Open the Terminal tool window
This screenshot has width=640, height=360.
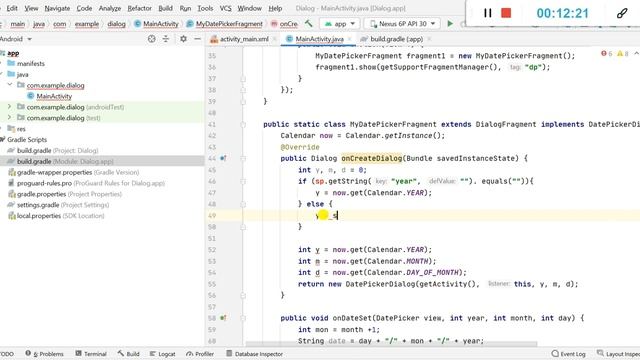[91, 353]
